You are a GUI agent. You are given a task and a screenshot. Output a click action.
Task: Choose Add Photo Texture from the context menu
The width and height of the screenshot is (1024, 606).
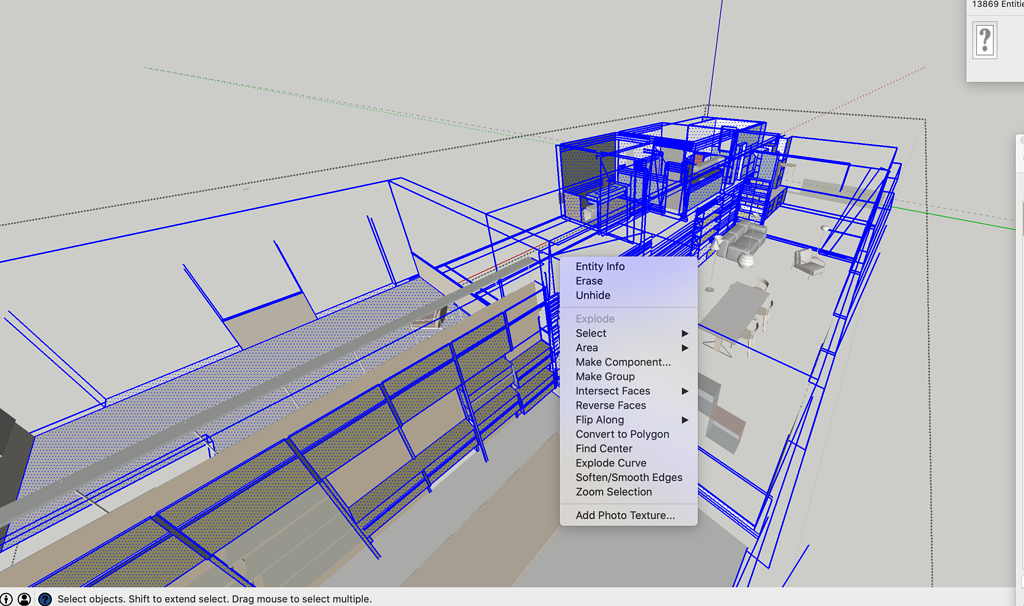tap(622, 514)
